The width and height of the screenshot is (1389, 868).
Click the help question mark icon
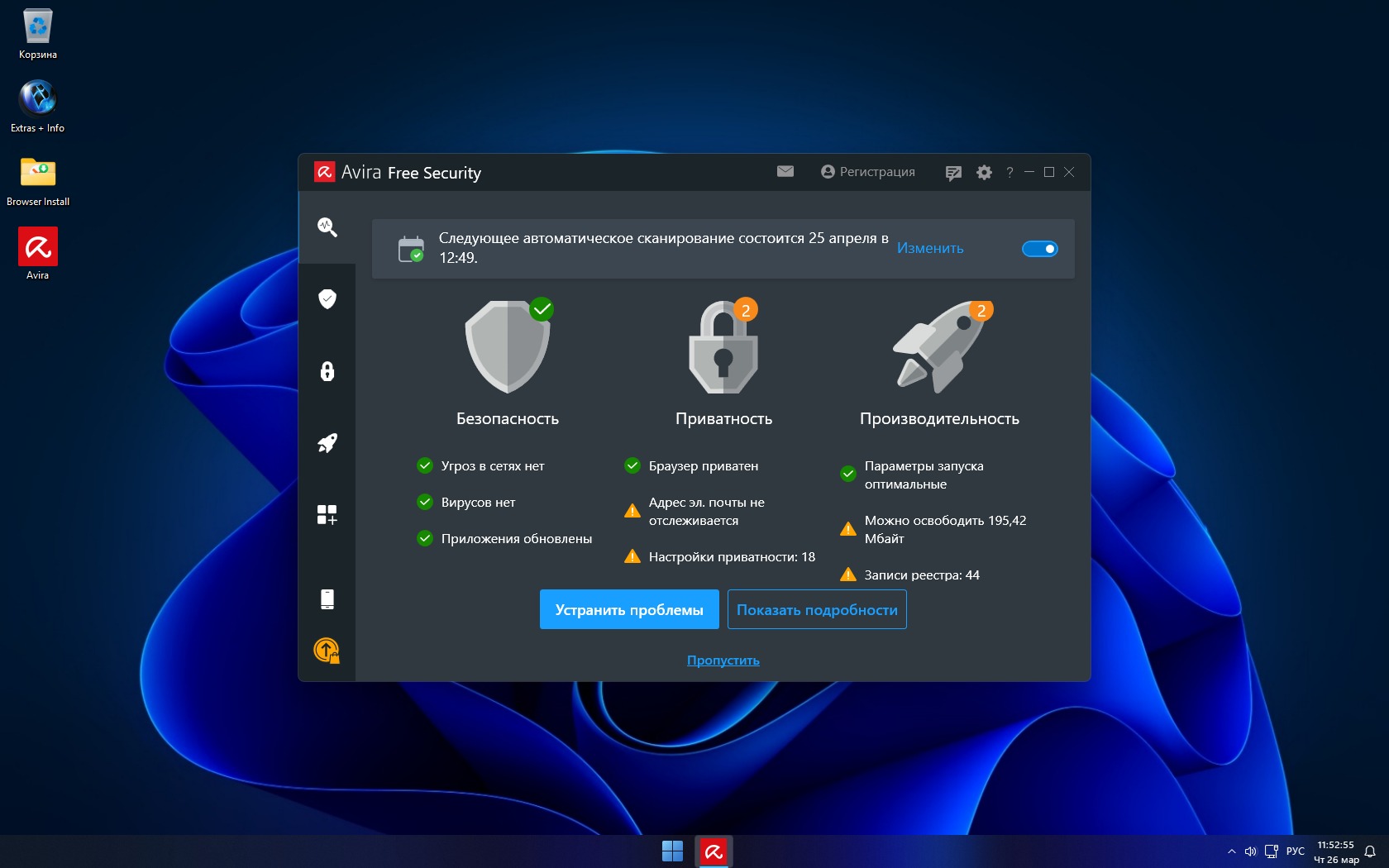[x=1010, y=173]
